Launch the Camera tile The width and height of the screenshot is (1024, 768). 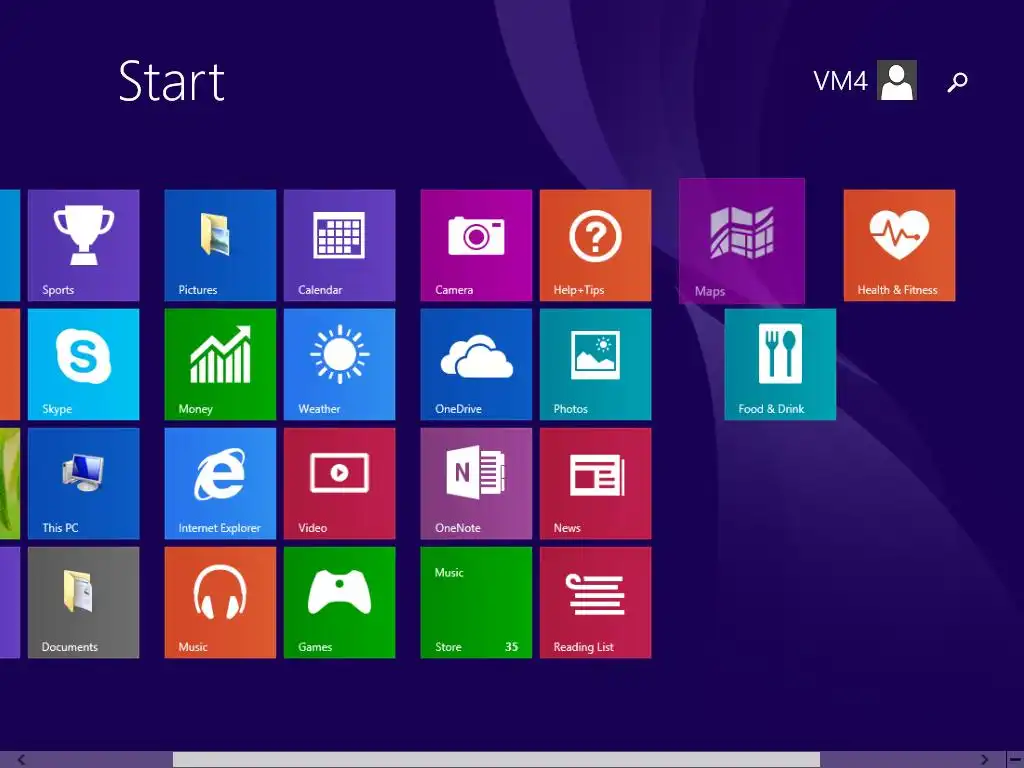(x=476, y=246)
